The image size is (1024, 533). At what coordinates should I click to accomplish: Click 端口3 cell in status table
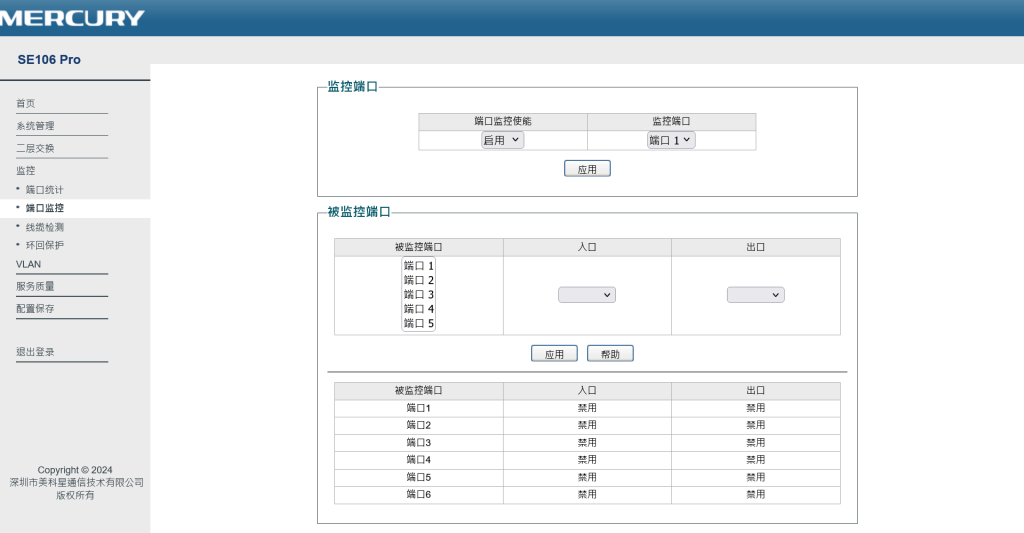tap(419, 442)
